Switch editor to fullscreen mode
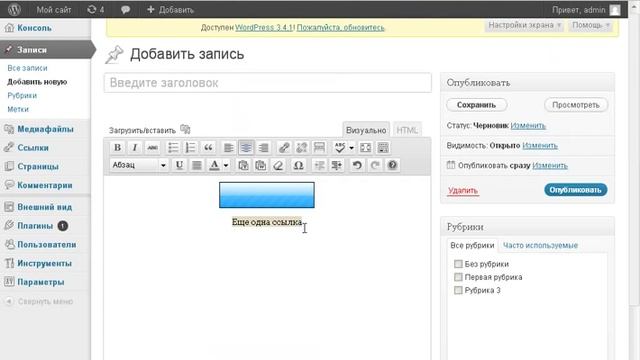640x360 pixels. [x=366, y=147]
